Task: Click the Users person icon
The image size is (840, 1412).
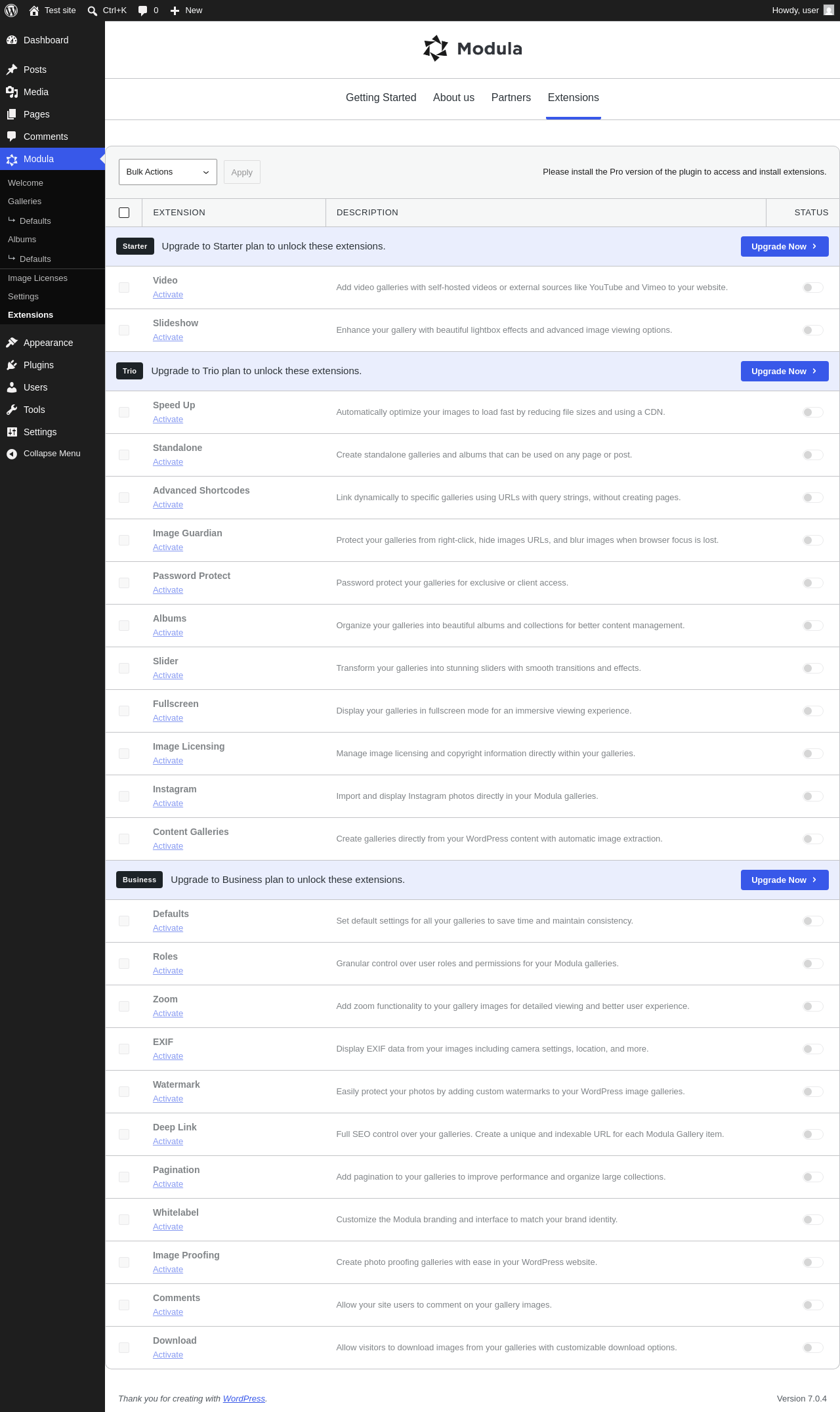Action: [12, 387]
